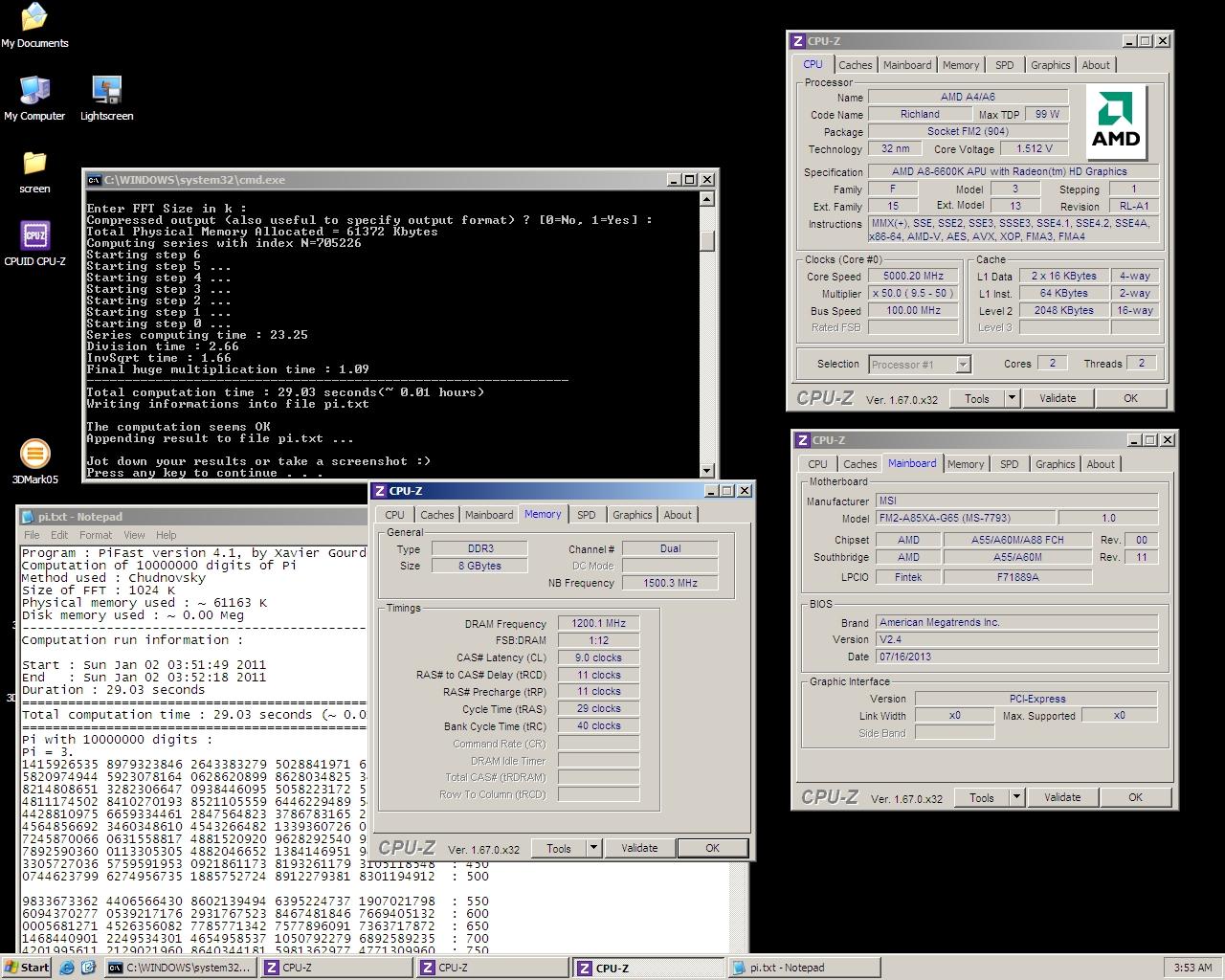
Task: Click the CAS# Latency 9.0 clocks value
Action: coord(598,657)
